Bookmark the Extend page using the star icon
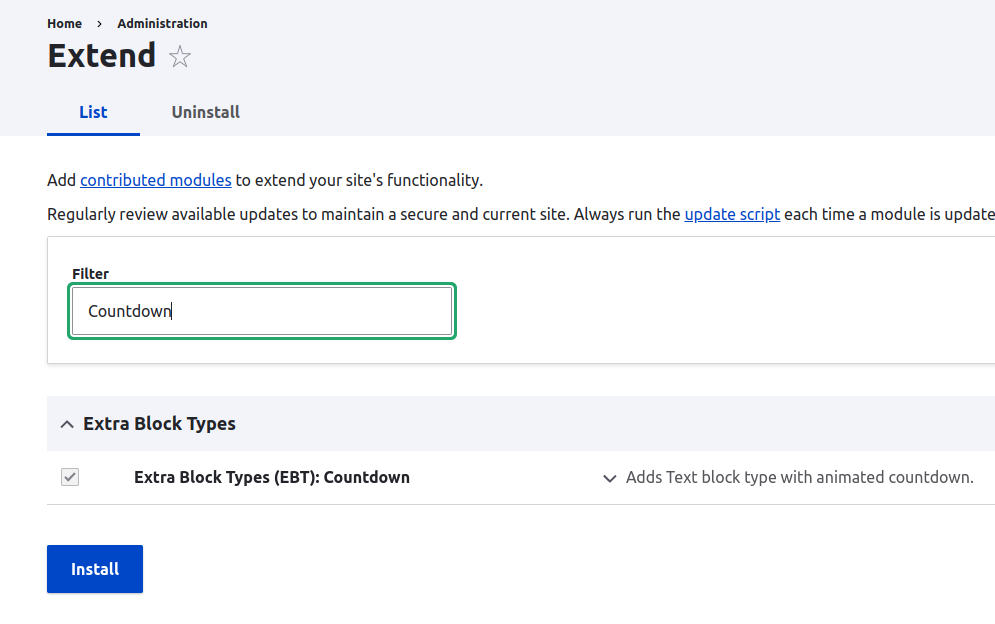 tap(180, 57)
